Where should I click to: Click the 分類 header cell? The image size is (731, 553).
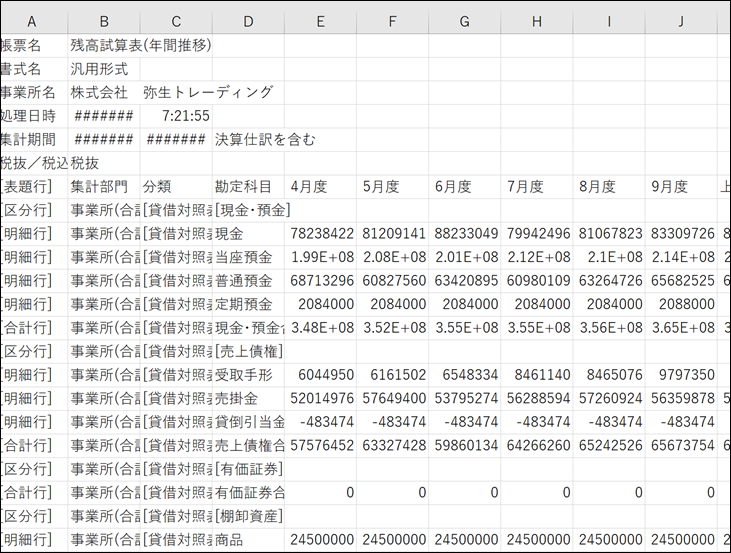176,187
